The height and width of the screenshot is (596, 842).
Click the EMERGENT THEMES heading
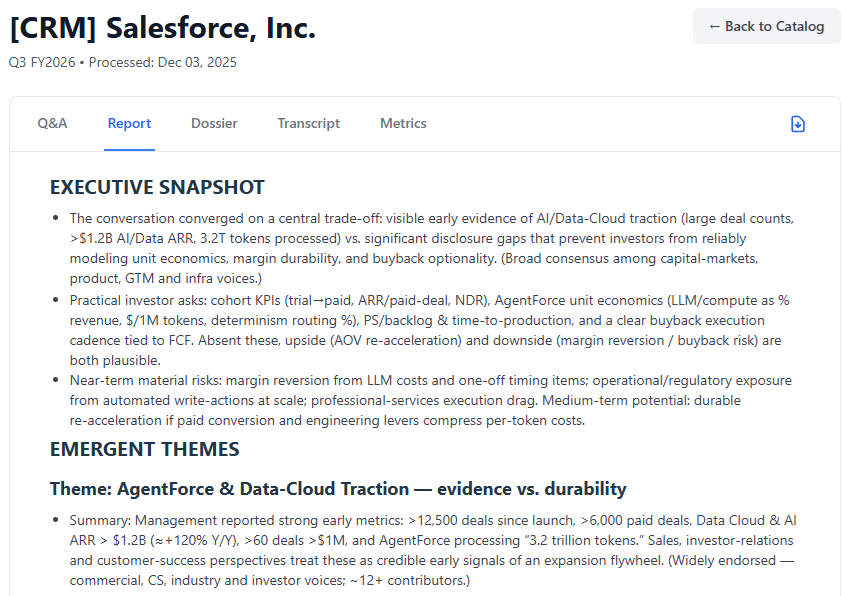144,449
